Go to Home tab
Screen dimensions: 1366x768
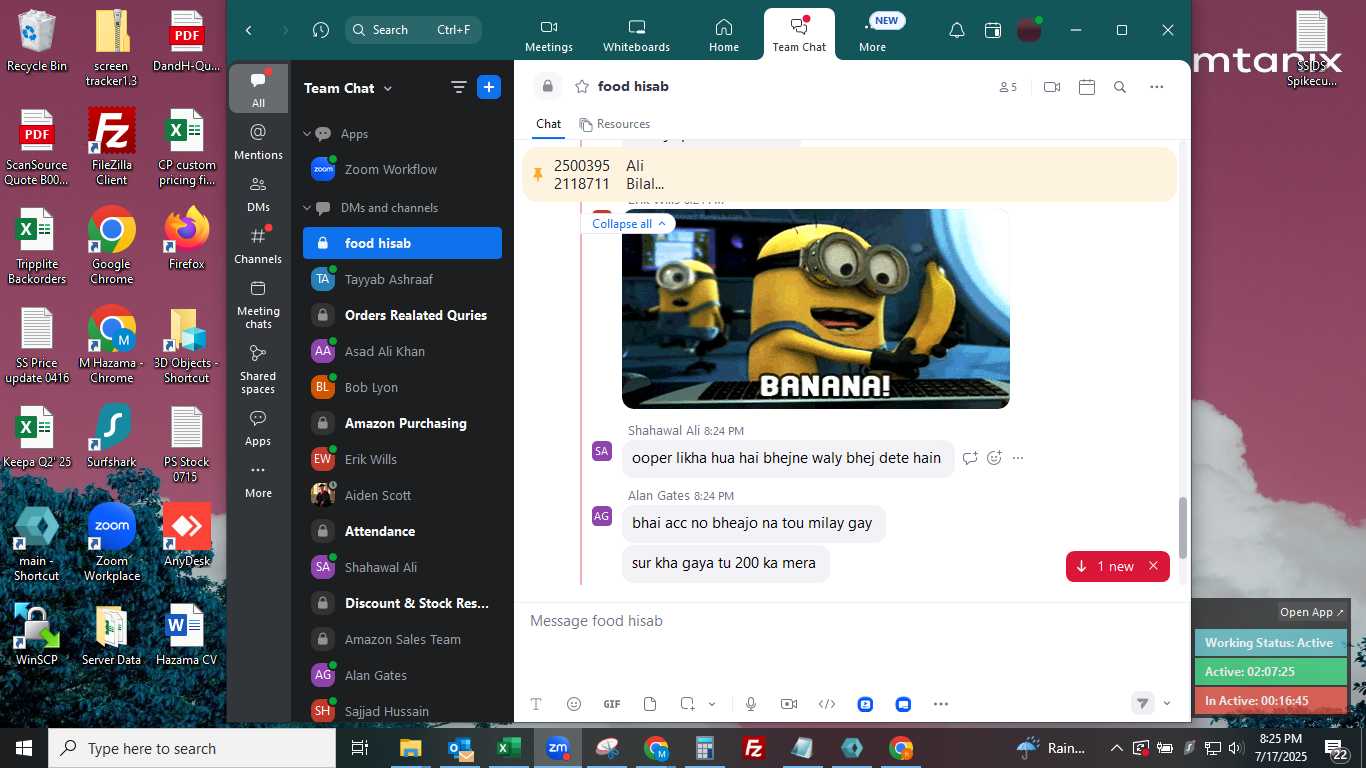pyautogui.click(x=724, y=35)
